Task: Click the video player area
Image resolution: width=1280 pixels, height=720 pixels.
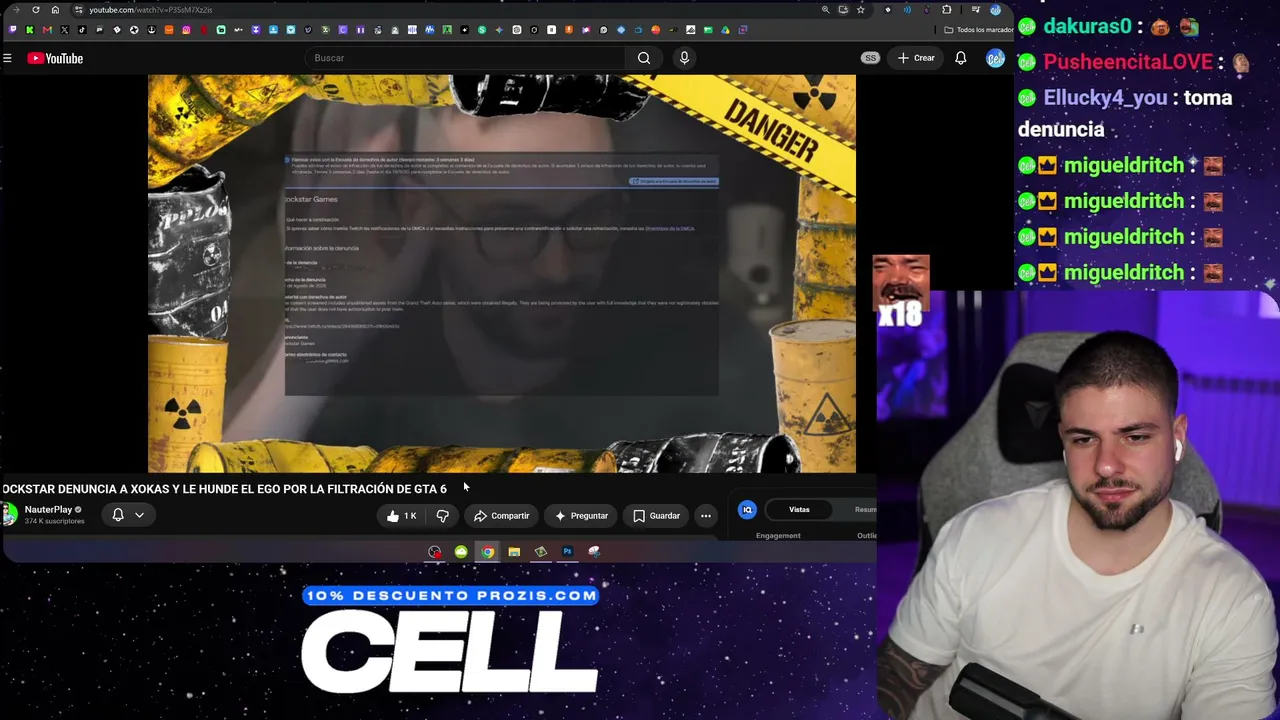Action: tap(502, 273)
